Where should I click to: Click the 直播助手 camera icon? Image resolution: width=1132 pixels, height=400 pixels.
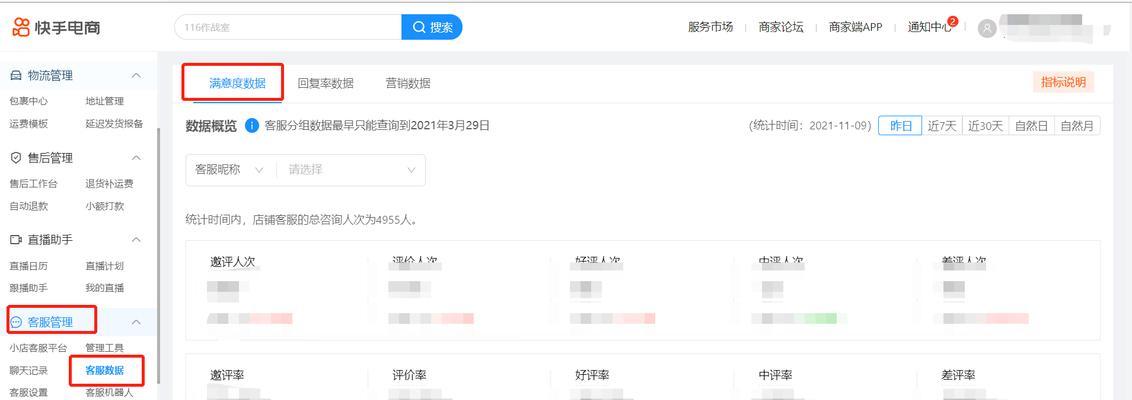[16, 240]
